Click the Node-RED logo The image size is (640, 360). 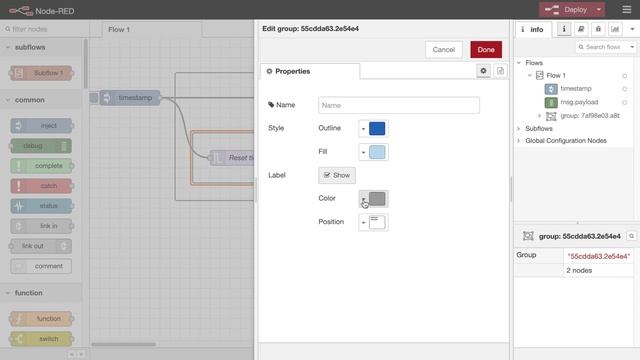pos(42,11)
